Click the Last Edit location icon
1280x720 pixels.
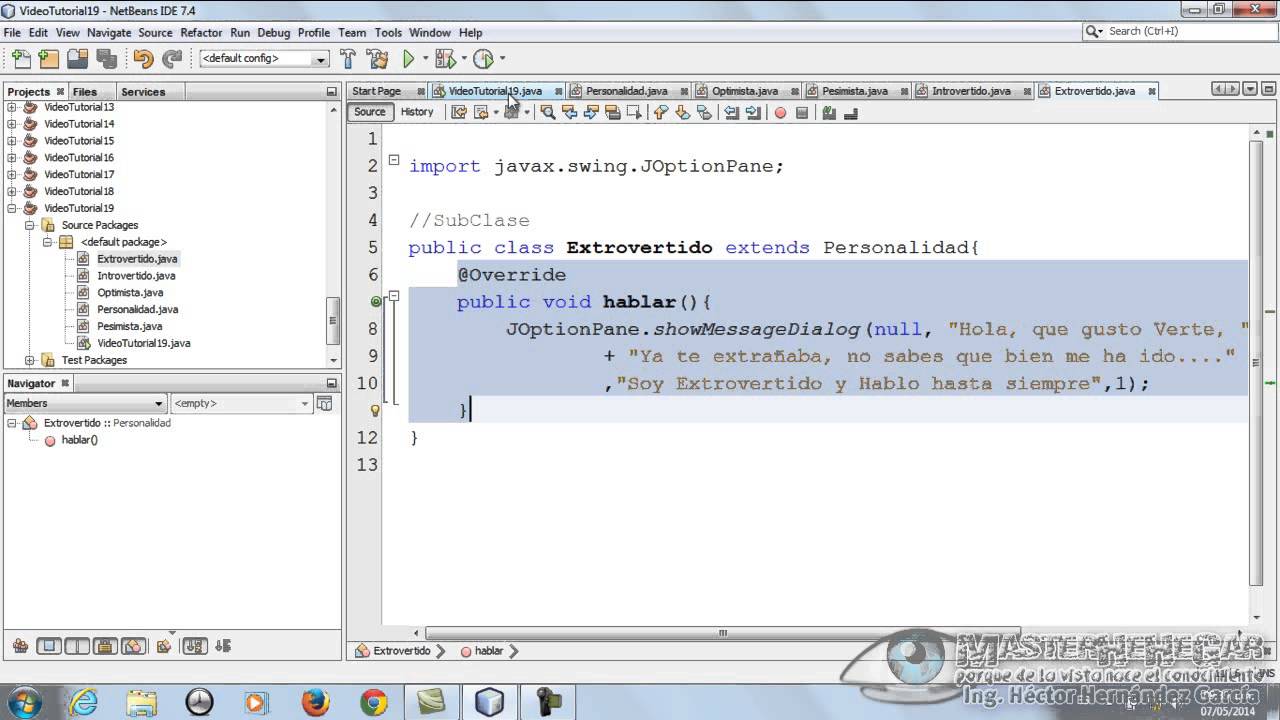click(x=459, y=113)
